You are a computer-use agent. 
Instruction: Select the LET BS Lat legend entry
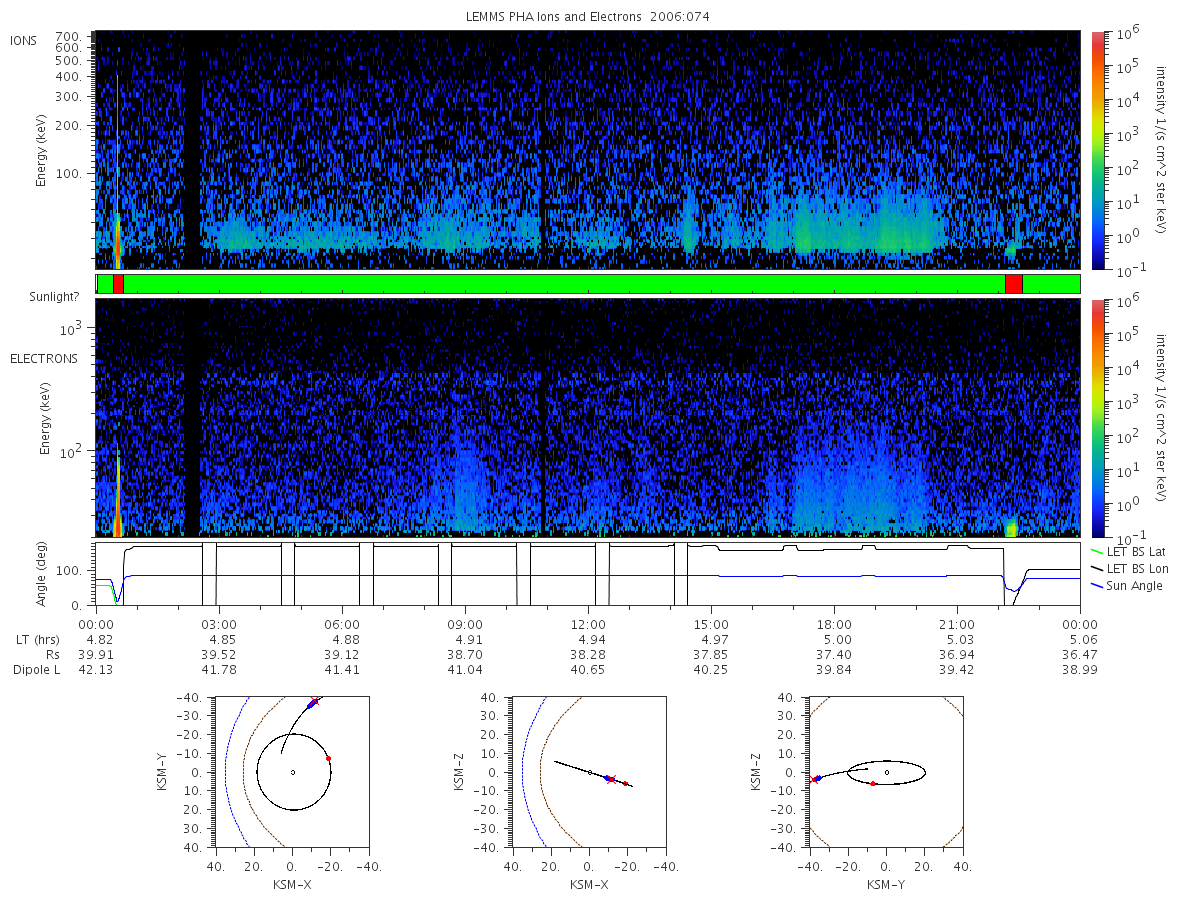(1128, 551)
